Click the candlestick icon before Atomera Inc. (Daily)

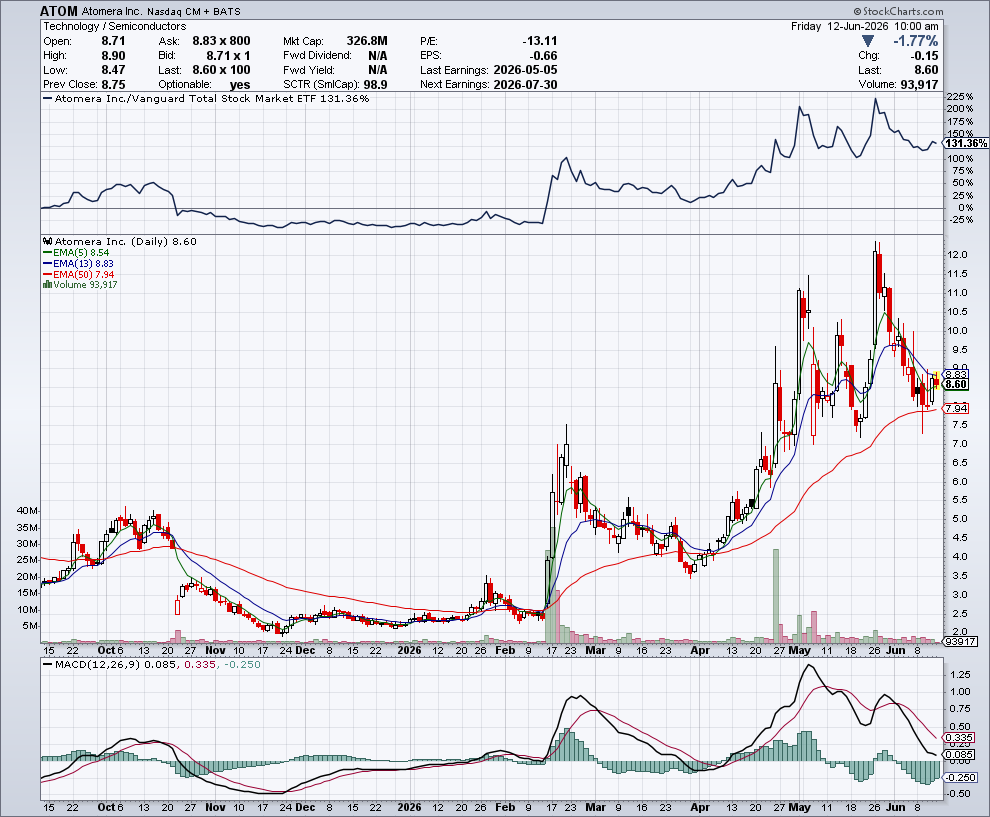click(47, 241)
